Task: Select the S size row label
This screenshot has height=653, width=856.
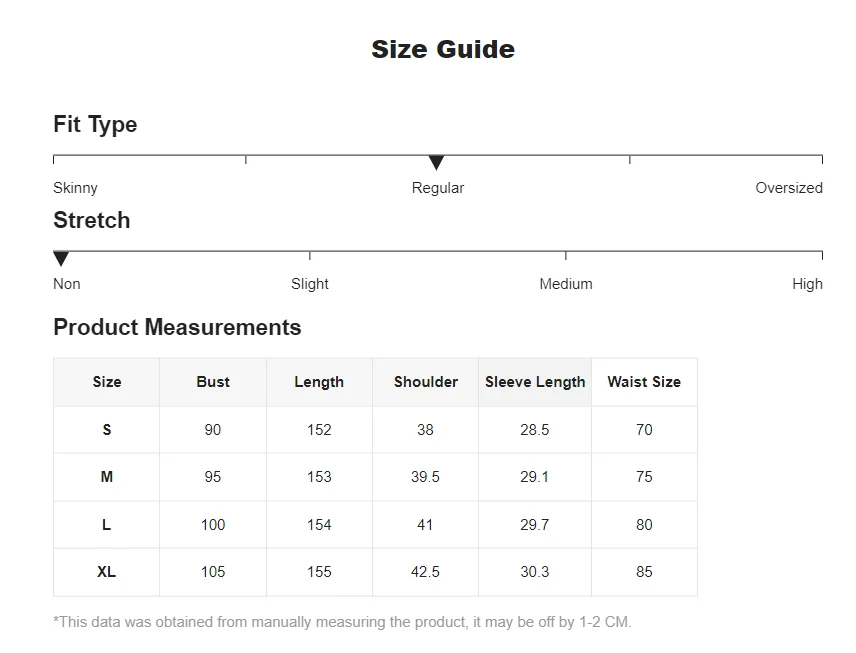Action: coord(107,430)
